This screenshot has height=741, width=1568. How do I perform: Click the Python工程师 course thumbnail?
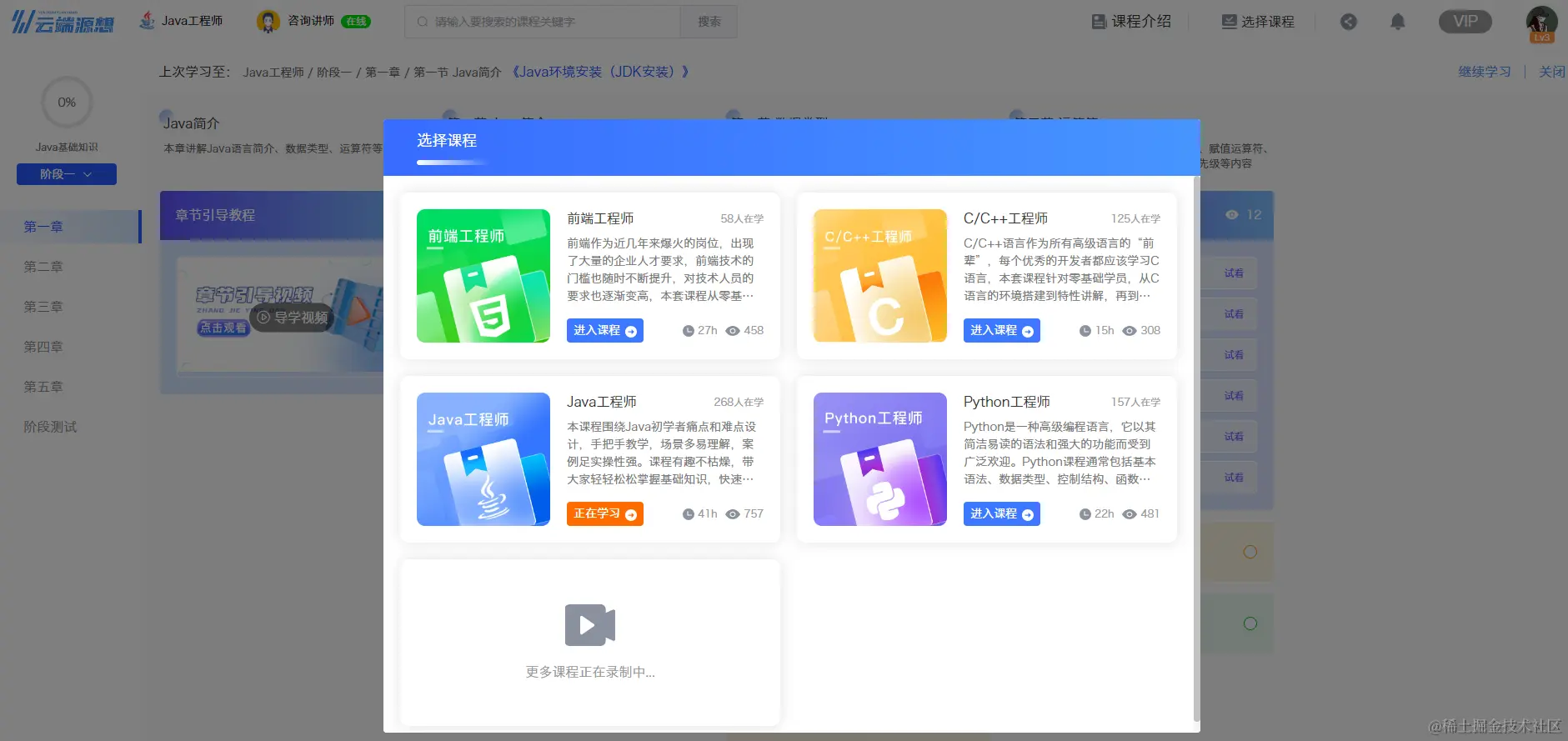(880, 459)
